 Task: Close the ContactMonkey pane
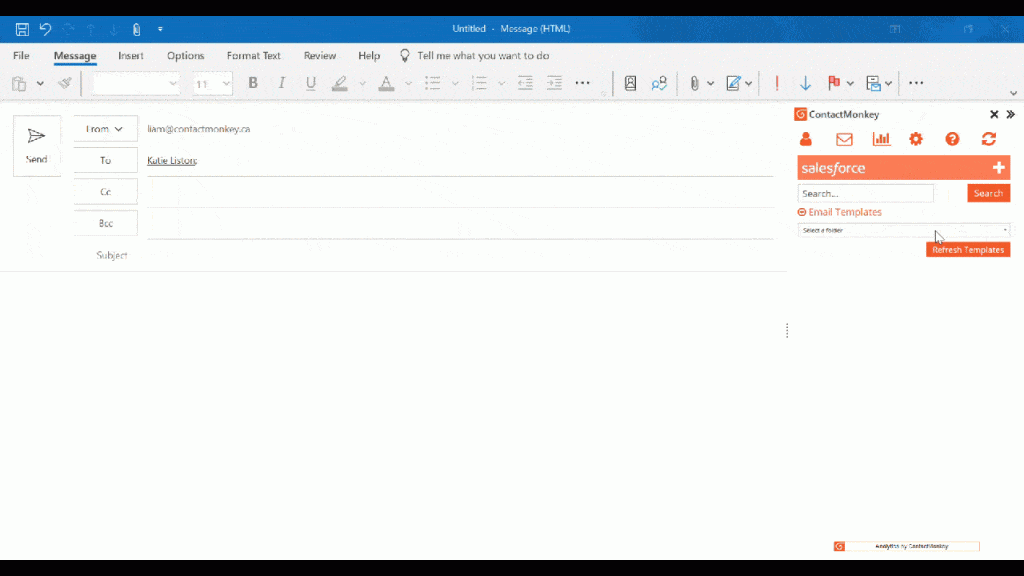tap(994, 114)
